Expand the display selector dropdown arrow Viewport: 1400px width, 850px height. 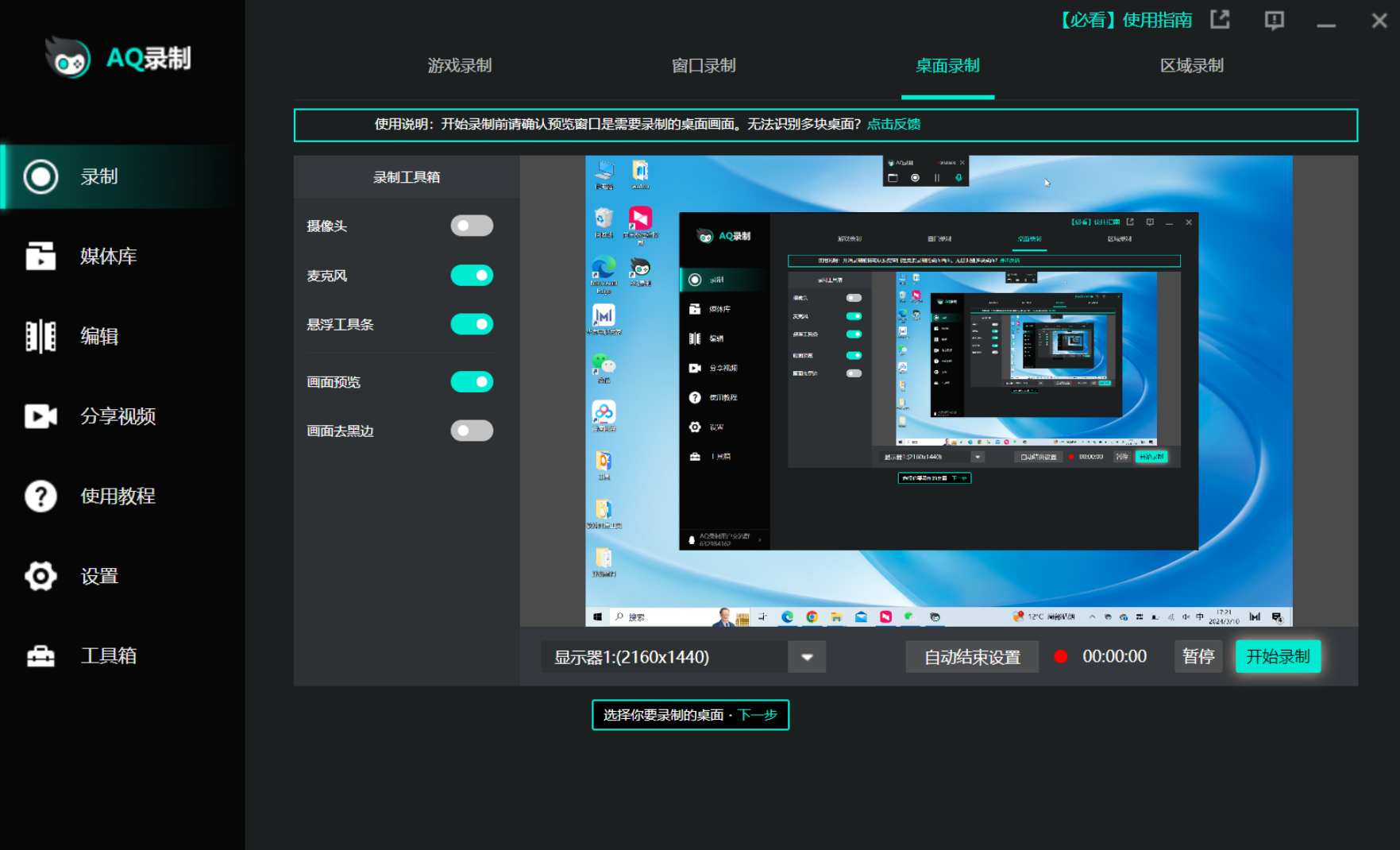point(807,657)
